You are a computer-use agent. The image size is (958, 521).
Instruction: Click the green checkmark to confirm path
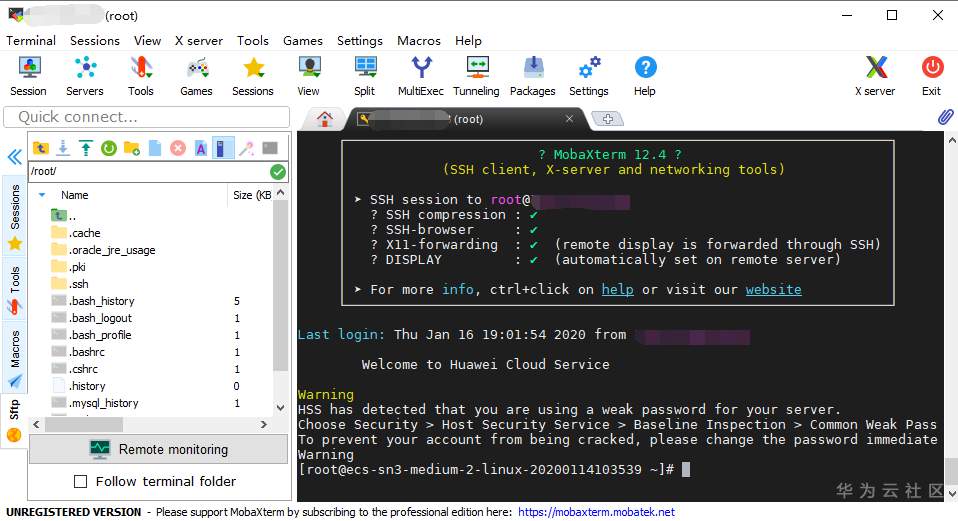pyautogui.click(x=278, y=172)
